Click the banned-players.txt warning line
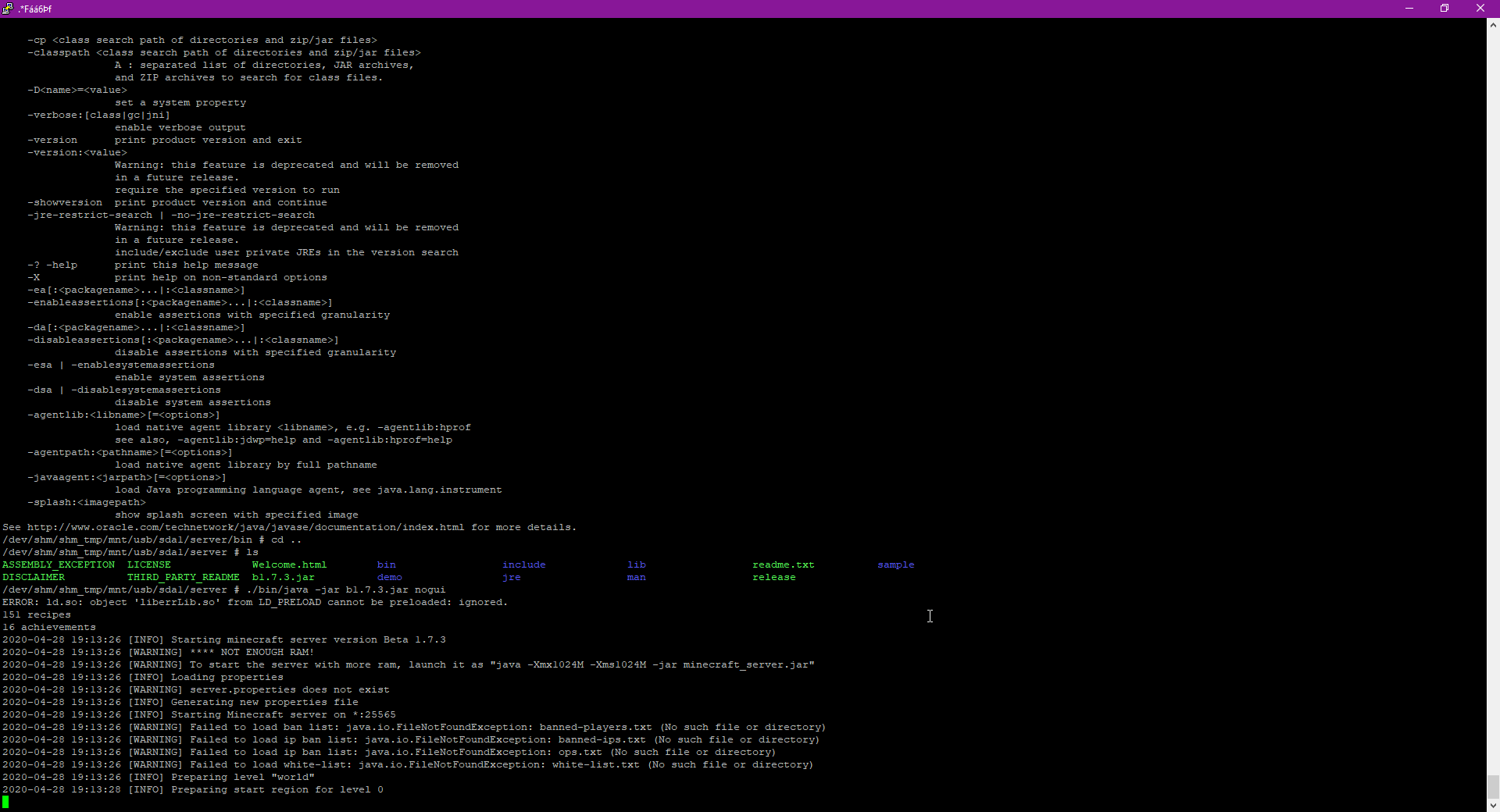 414,727
